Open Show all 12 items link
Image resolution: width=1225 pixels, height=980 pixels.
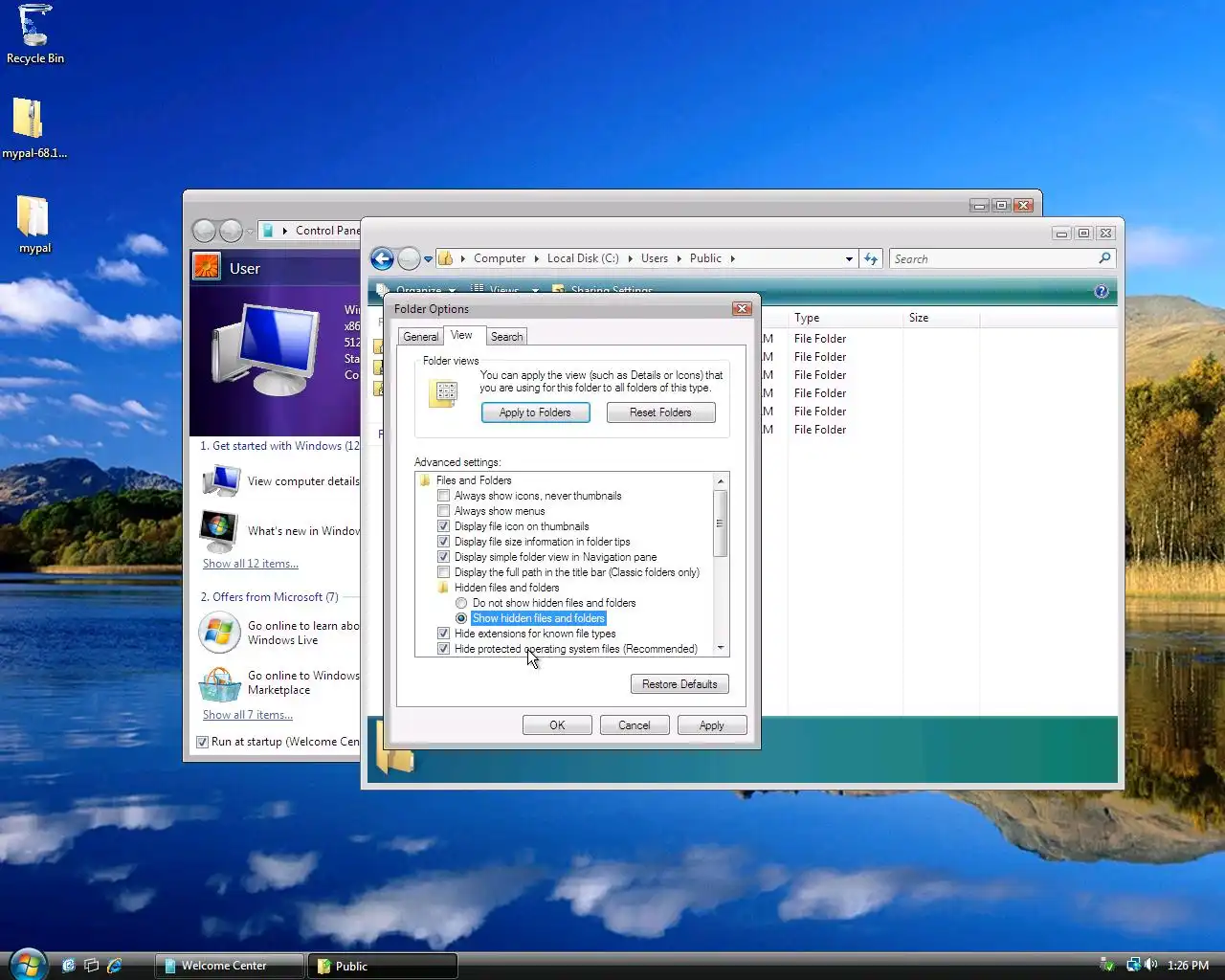[x=250, y=564]
